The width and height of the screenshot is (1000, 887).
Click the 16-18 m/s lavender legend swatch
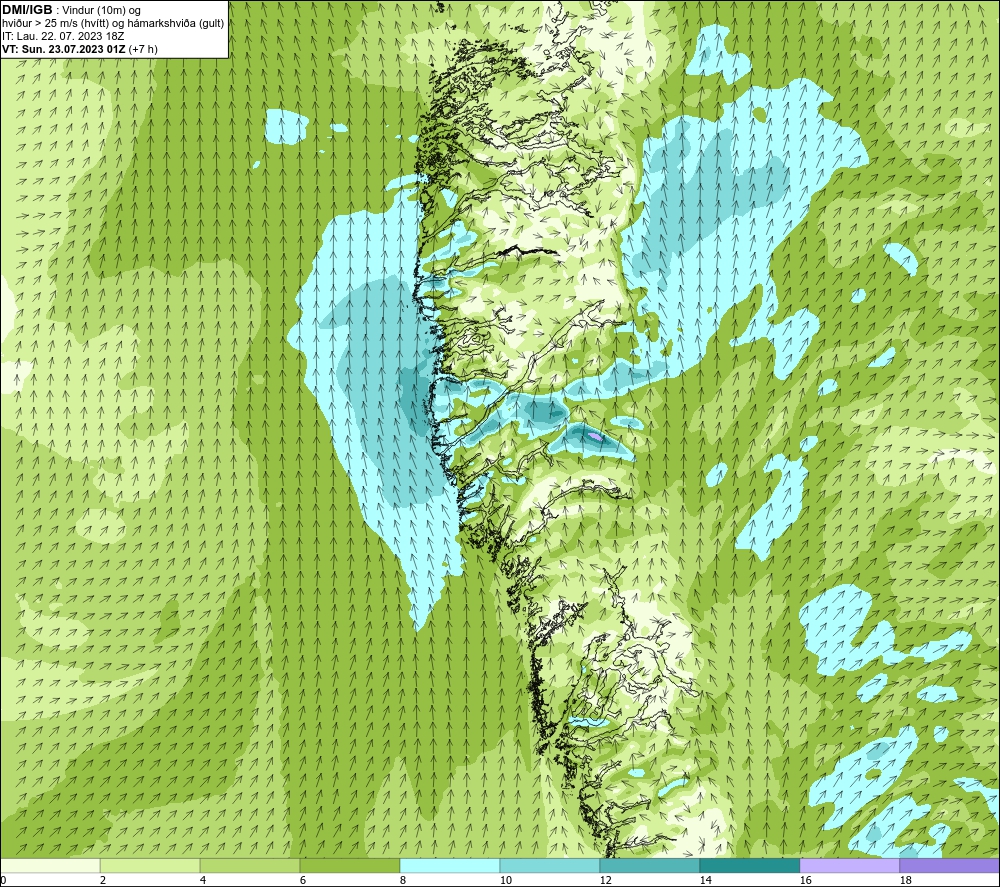pyautogui.click(x=849, y=865)
